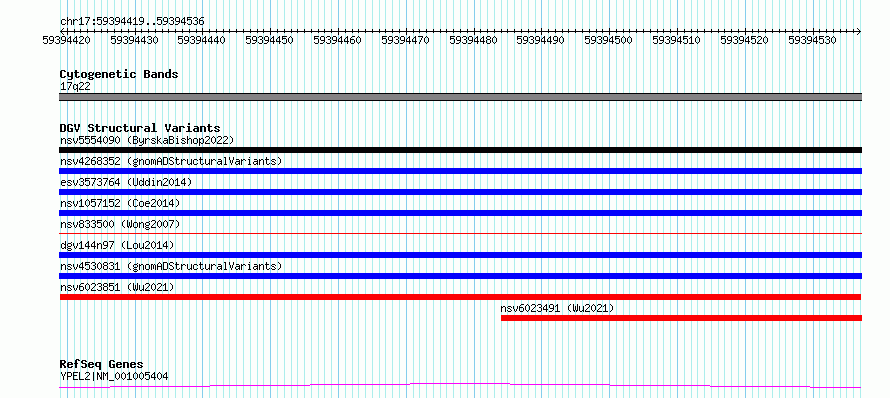
Task: Open nsv6023851 (Wu2021) variant label
Action: point(117,287)
